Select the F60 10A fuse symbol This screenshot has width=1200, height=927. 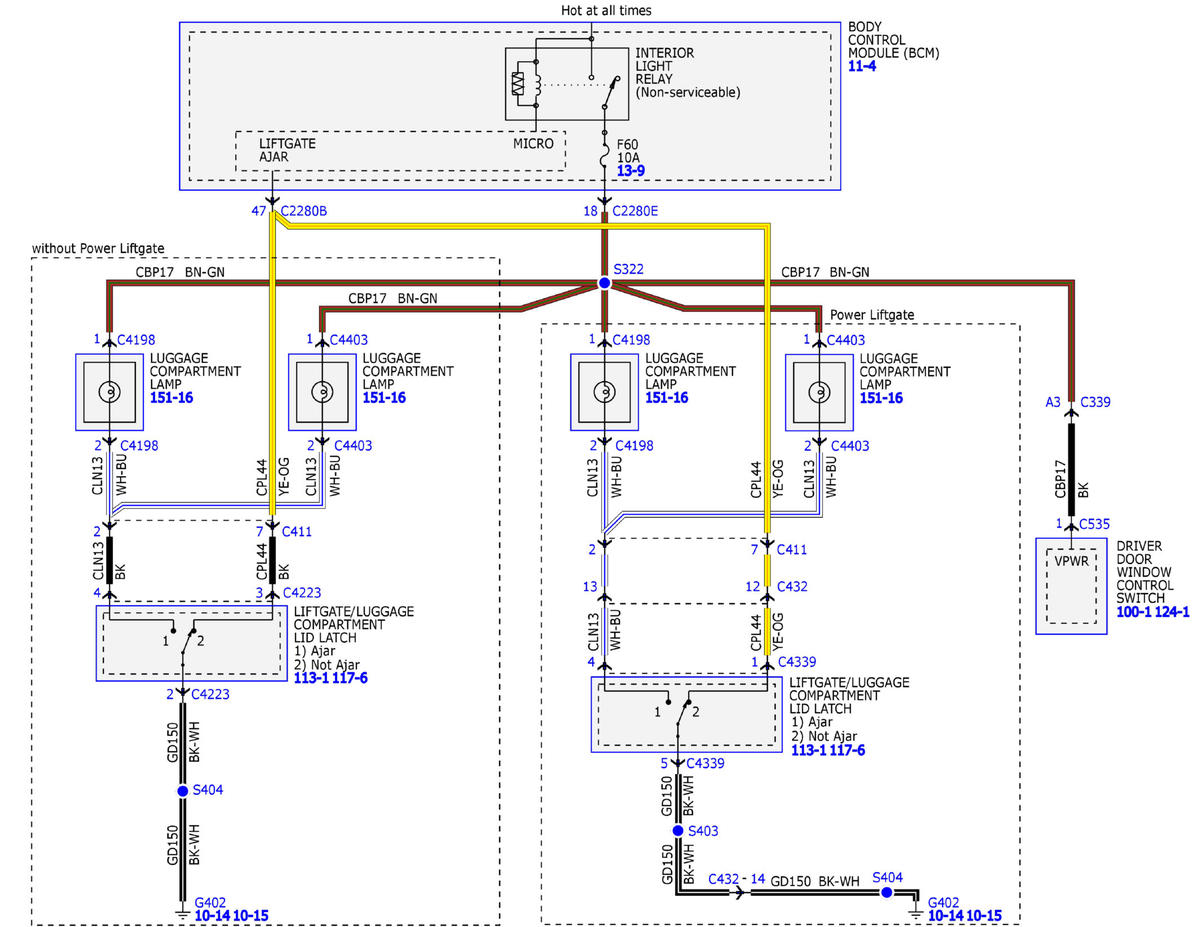604,157
